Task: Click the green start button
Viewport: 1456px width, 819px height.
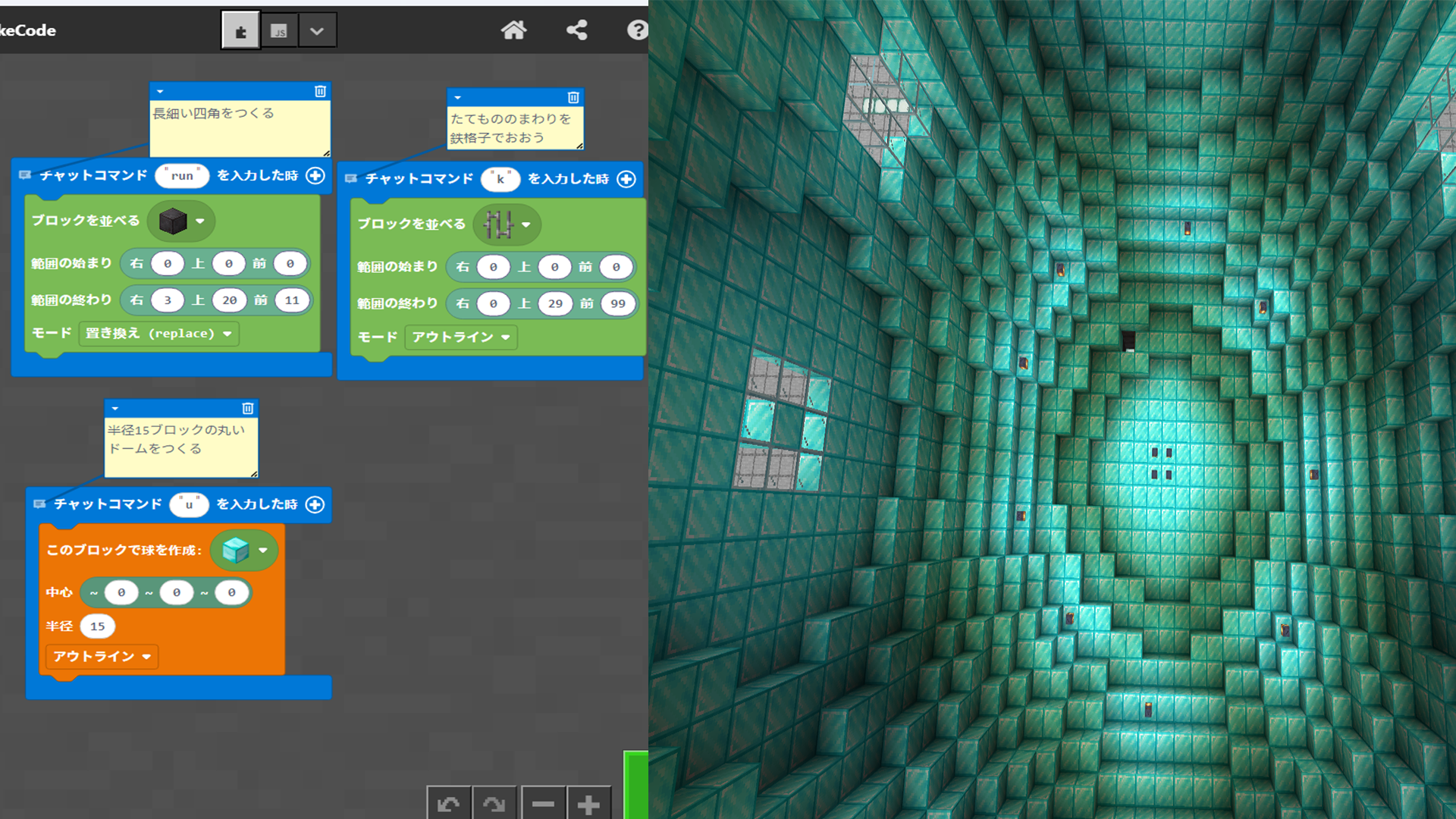Action: (x=636, y=785)
